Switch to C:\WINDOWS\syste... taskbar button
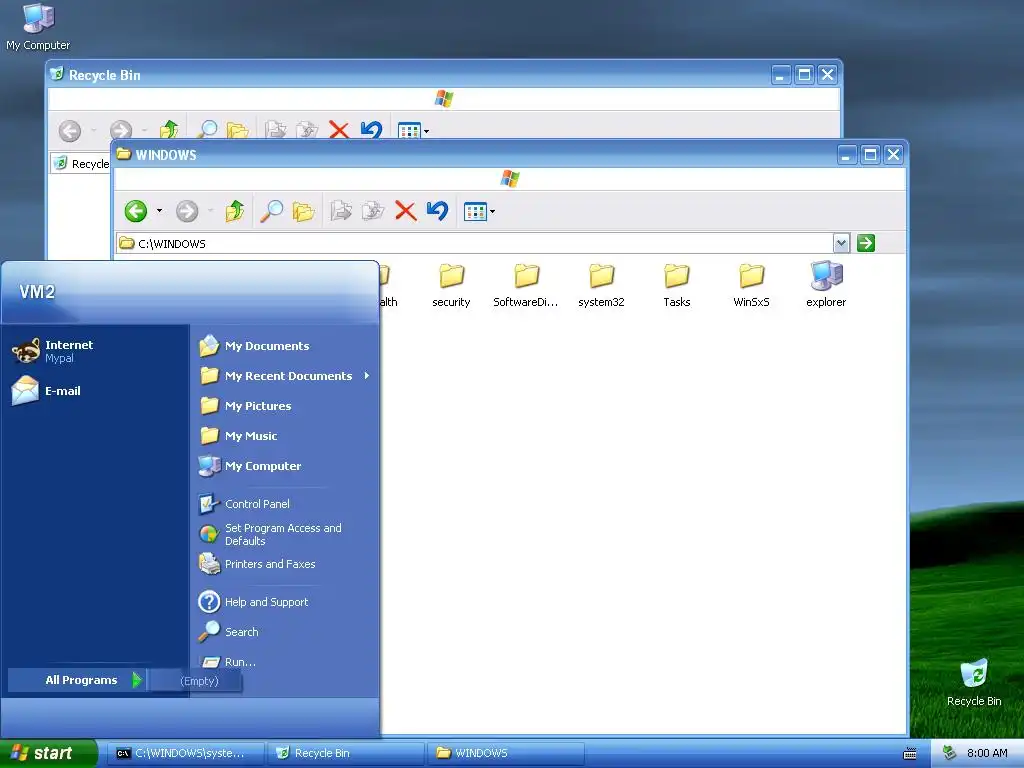The width and height of the screenshot is (1024, 768). [186, 754]
